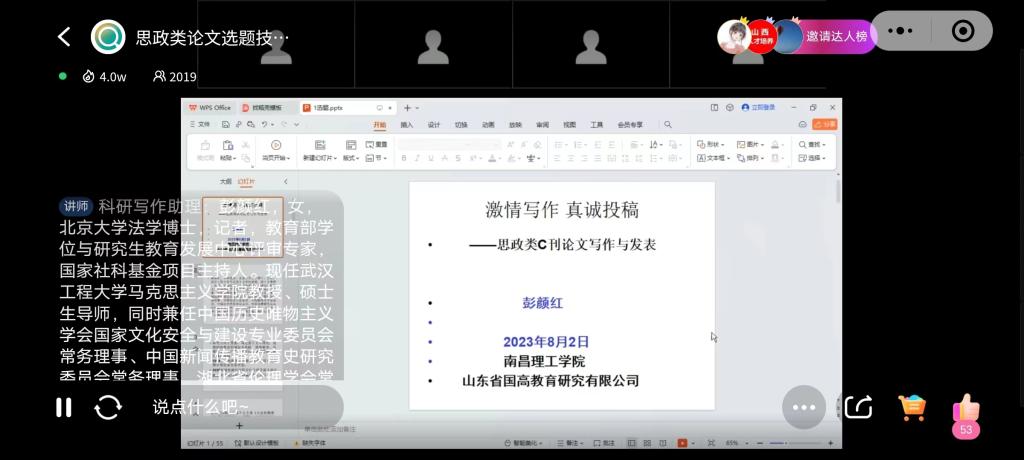Go back with the left arrow
The width and height of the screenshot is (1024, 460).
(64, 37)
